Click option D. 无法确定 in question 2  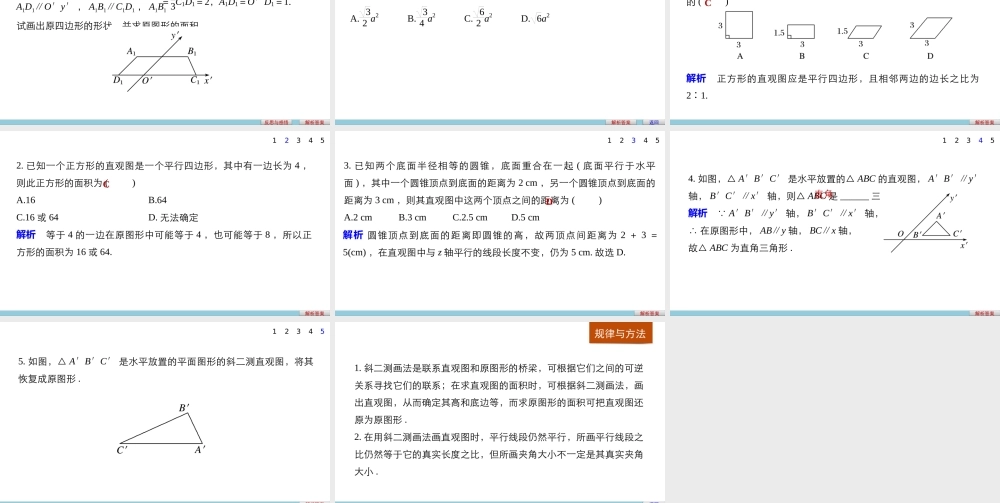click(x=173, y=217)
